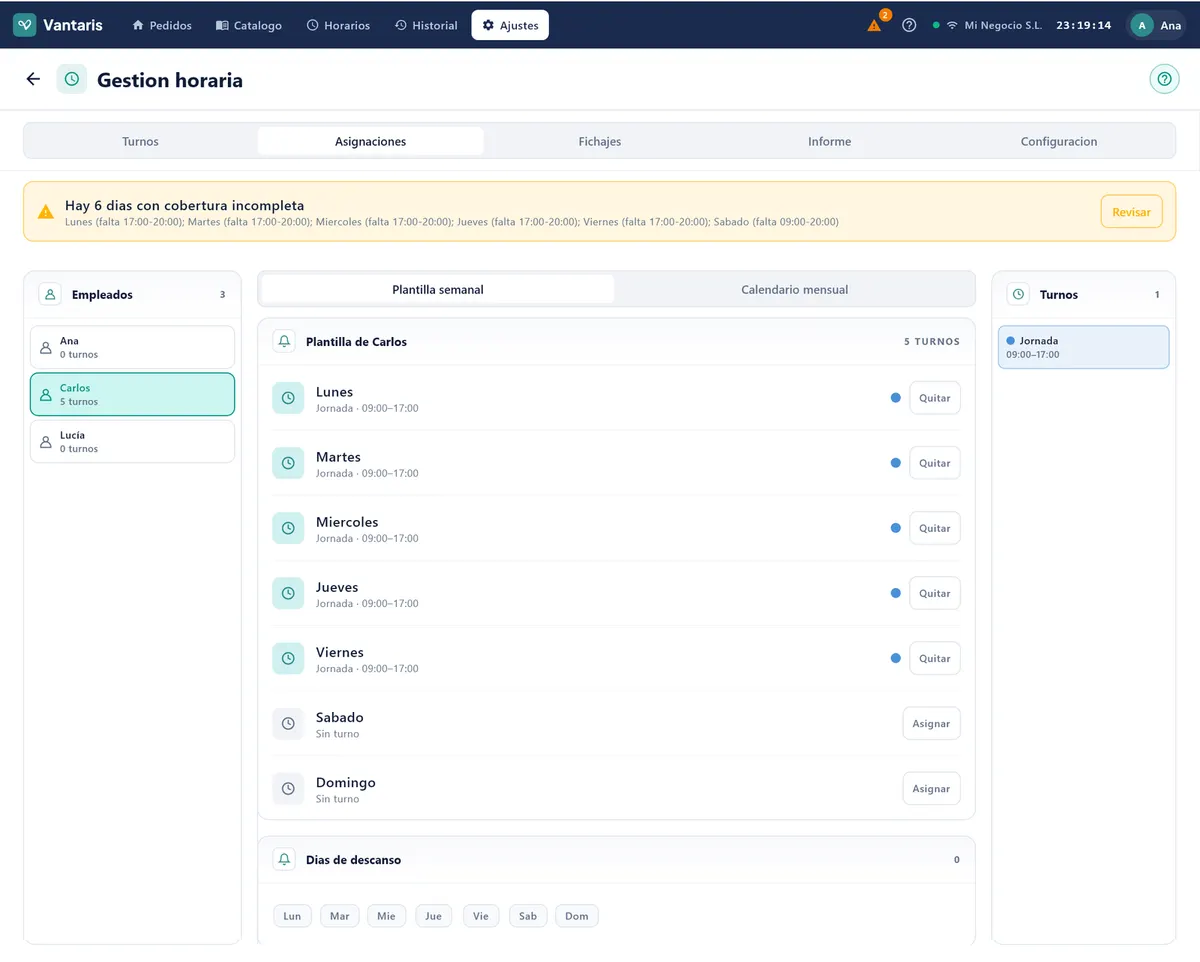Viewport: 1200px width, 962px height.
Task: Open the Catalogo menu
Action: (249, 25)
